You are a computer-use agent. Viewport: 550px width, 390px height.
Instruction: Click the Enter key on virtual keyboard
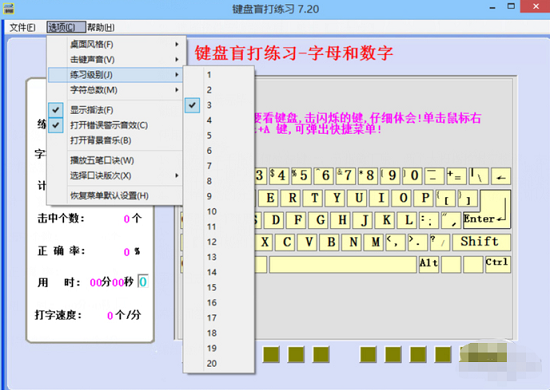(x=487, y=210)
